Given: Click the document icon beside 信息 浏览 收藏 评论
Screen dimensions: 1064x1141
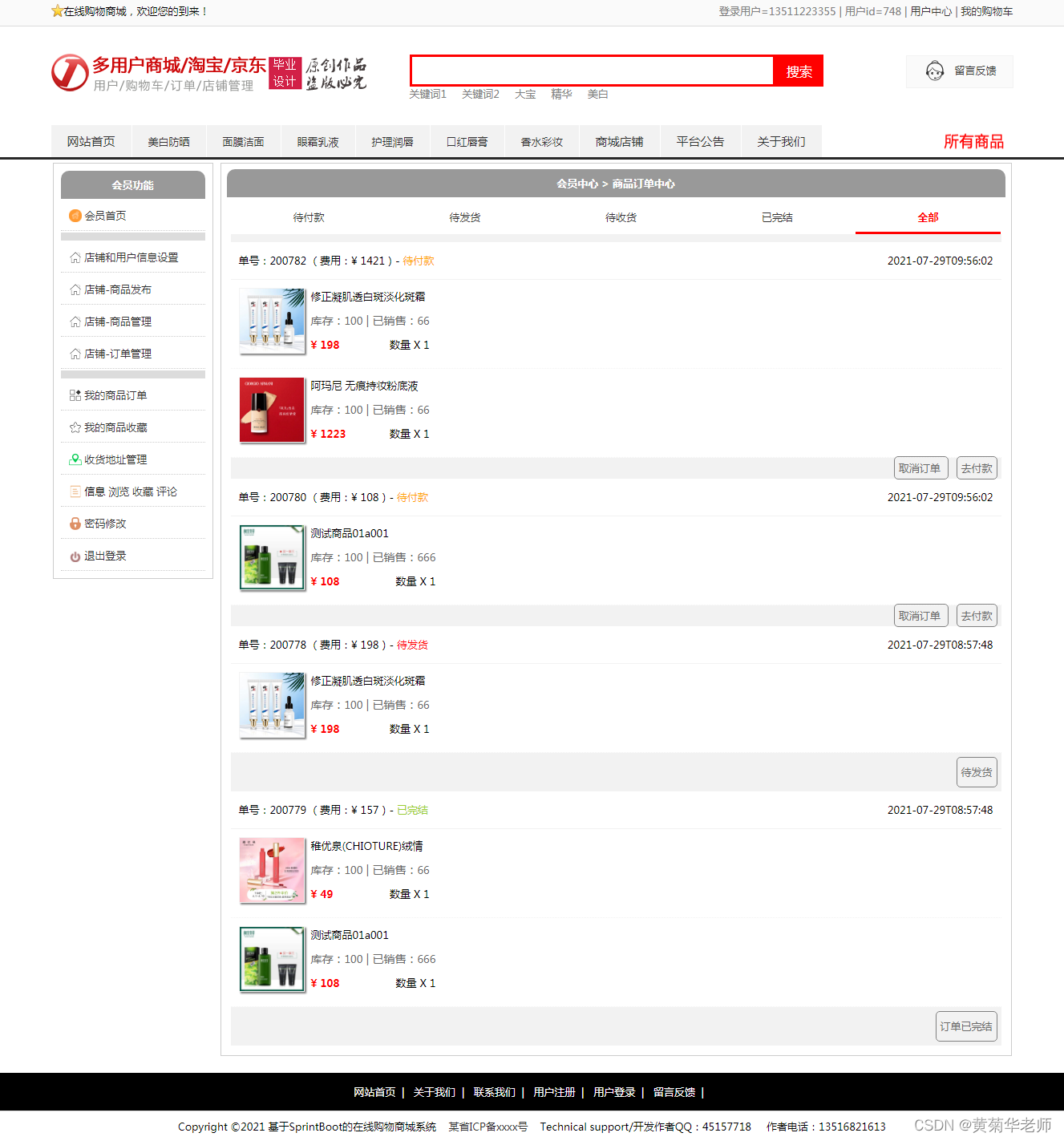Looking at the screenshot, I should (75, 492).
